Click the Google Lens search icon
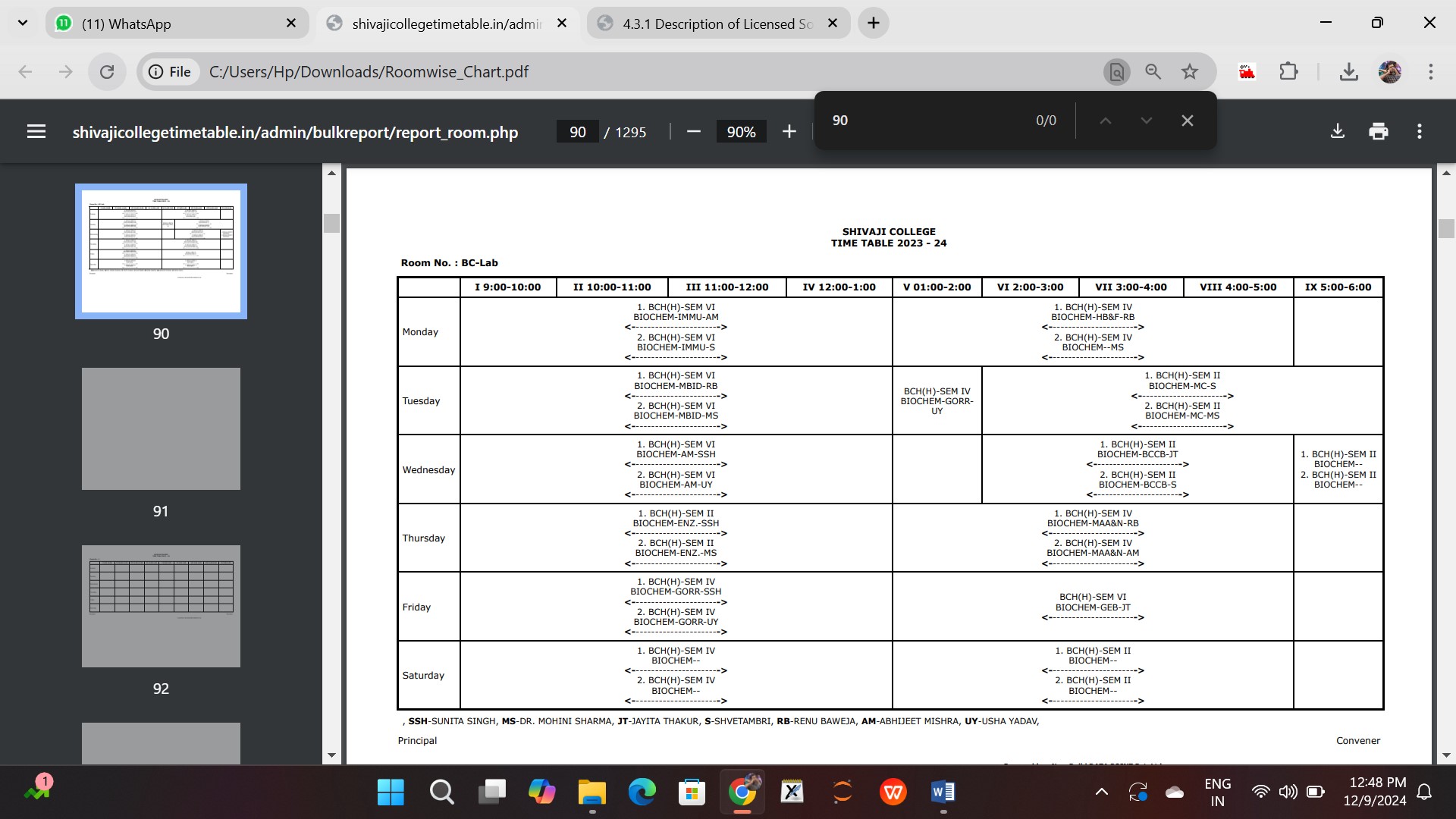The width and height of the screenshot is (1456, 819). 1116,72
